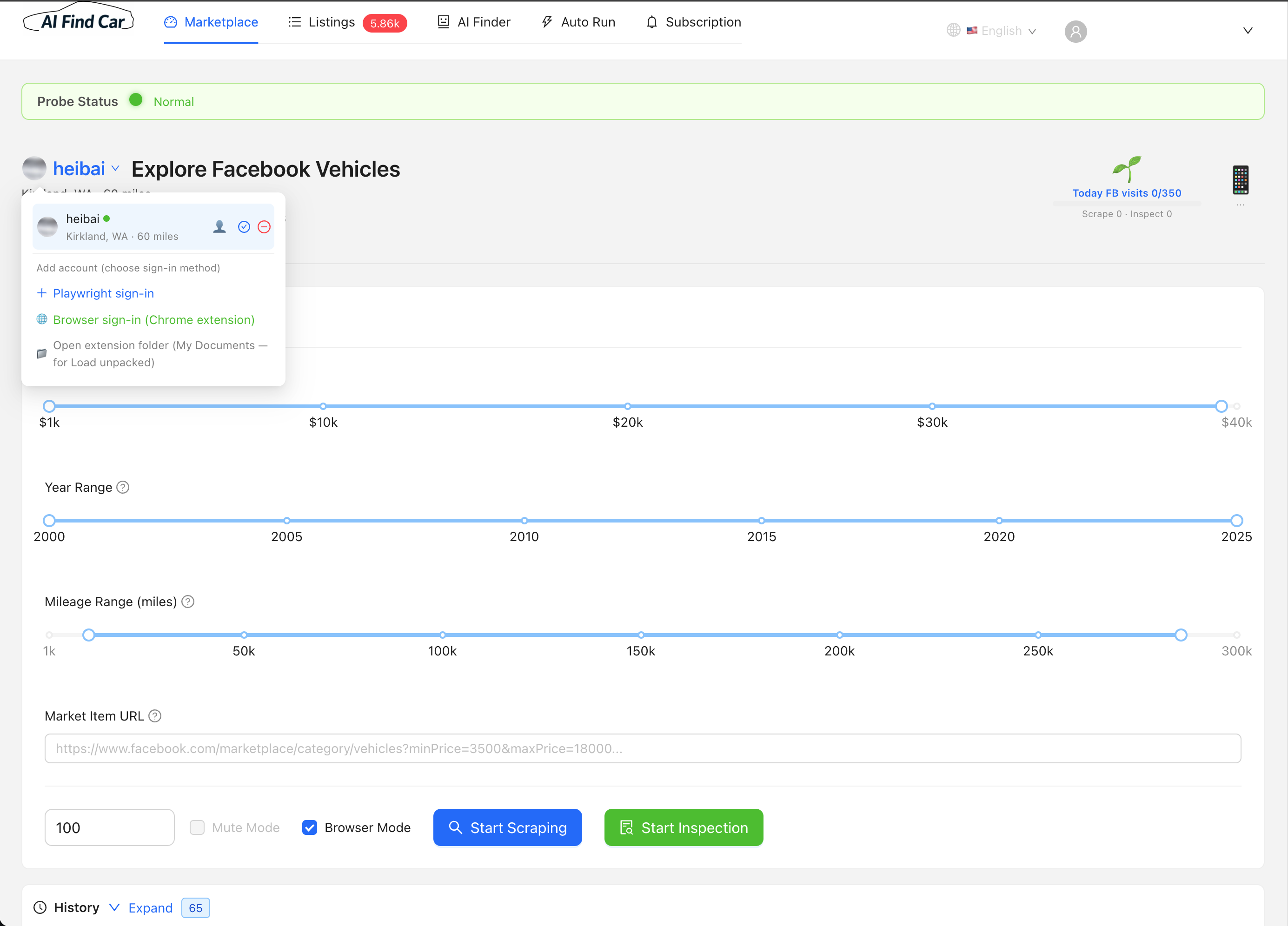The image size is (1288, 926).
Task: Focus the 100 count input field
Action: point(110,827)
